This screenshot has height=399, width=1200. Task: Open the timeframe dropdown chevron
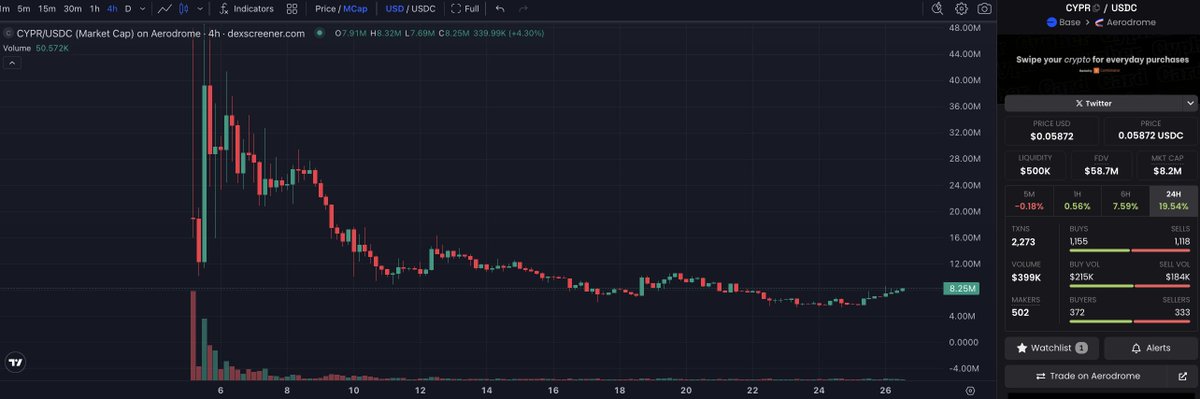142,8
